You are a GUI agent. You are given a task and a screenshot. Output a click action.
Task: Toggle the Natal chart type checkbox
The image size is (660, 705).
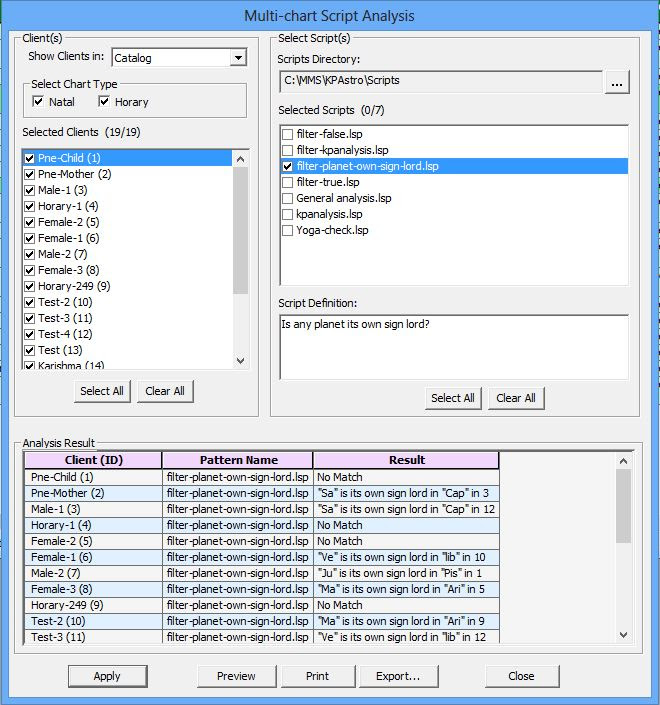(38, 102)
